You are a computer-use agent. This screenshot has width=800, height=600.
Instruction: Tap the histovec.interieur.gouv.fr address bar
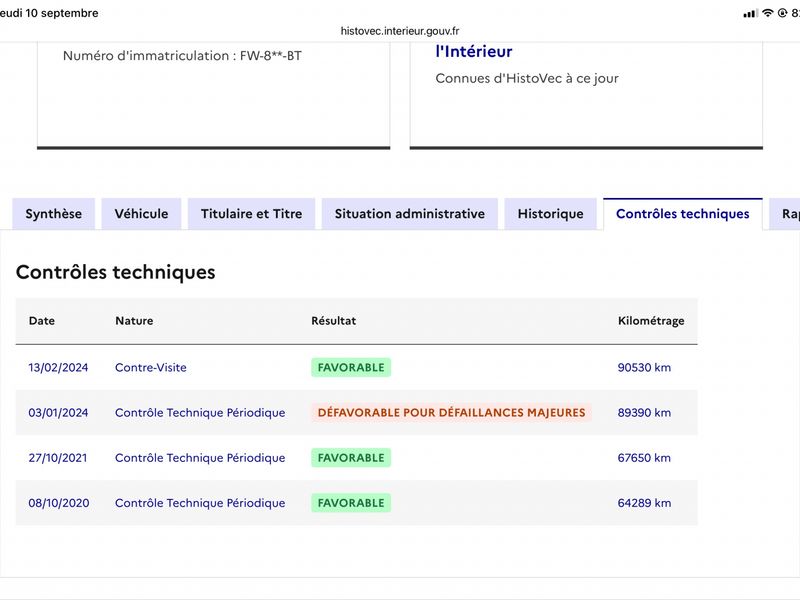[x=400, y=31]
